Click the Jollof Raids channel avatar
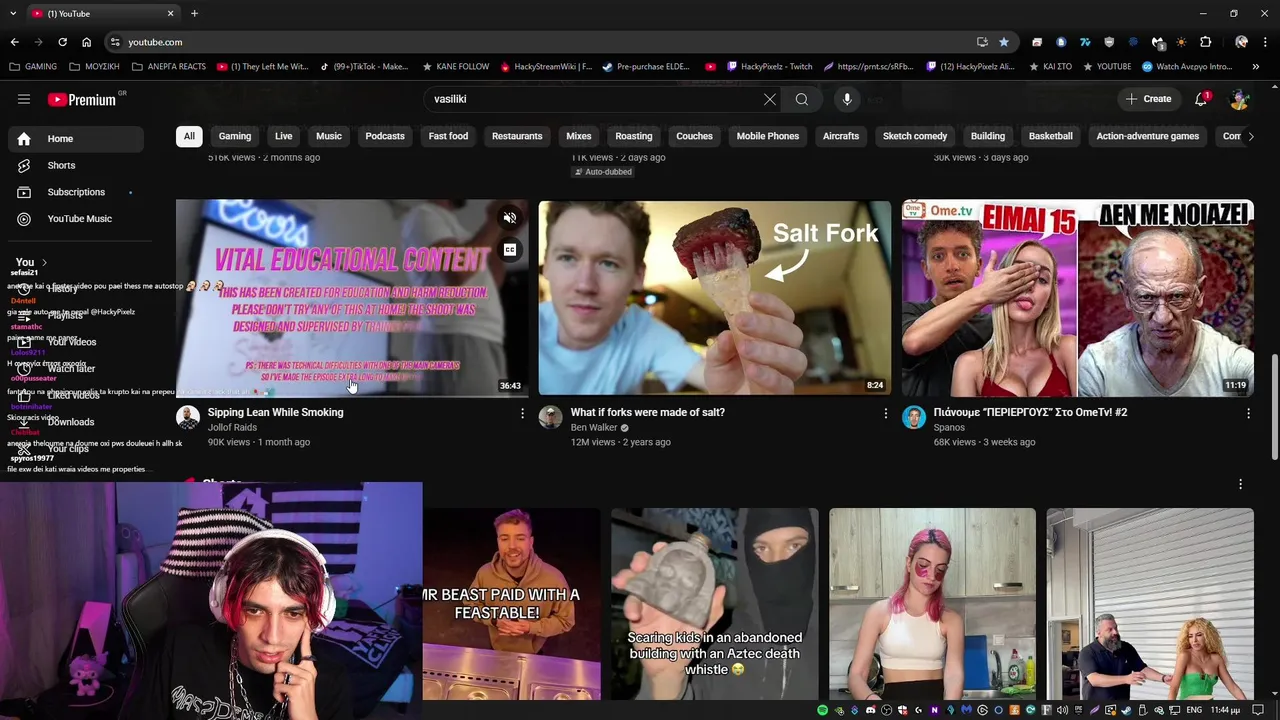 [x=188, y=417]
